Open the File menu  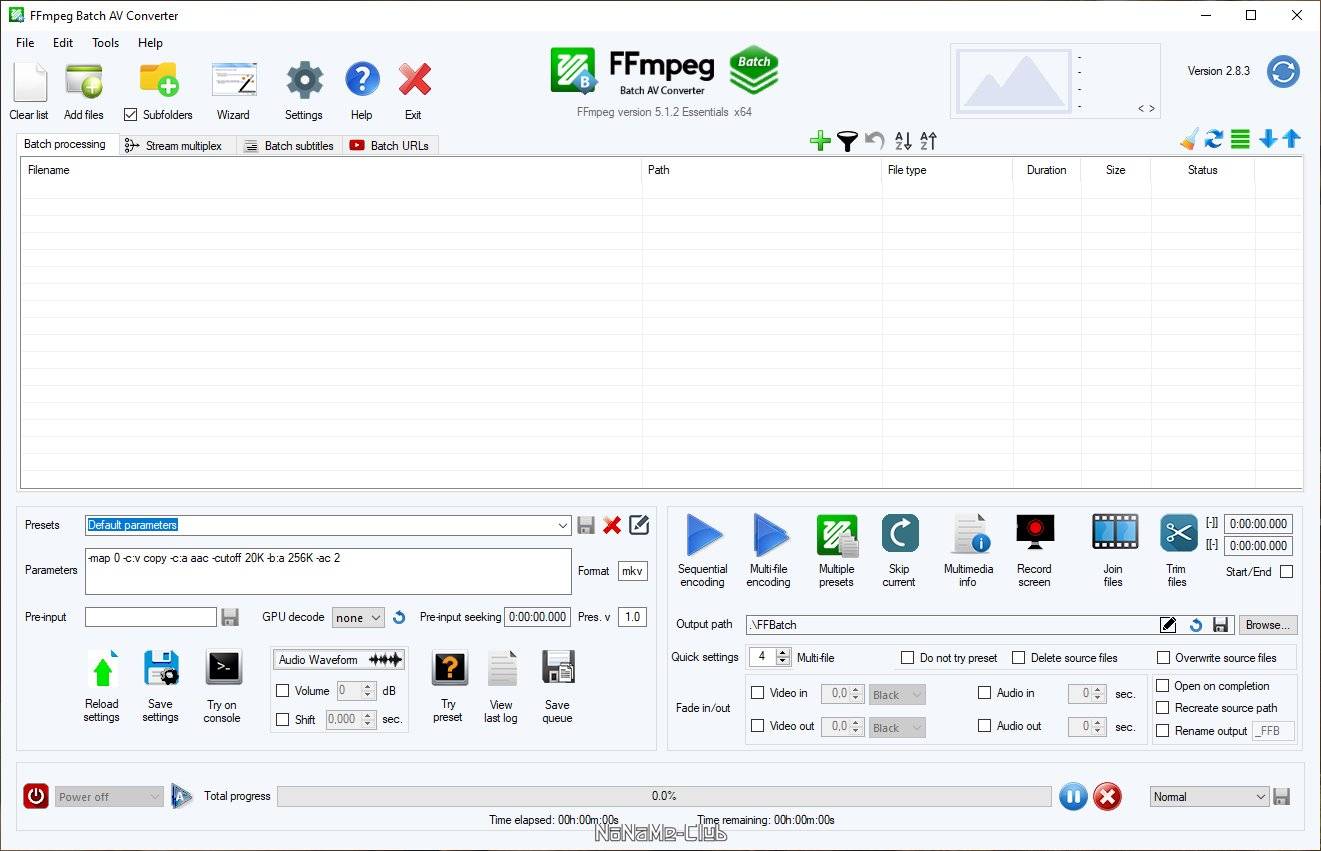click(25, 43)
